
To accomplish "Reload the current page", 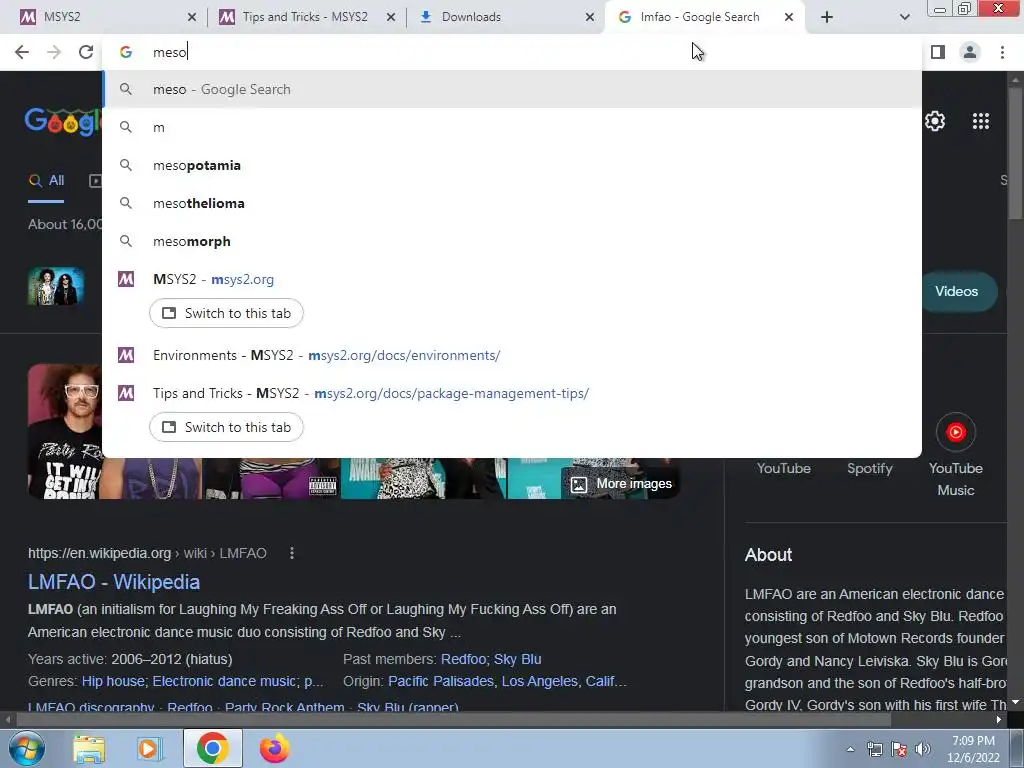I will (86, 52).
